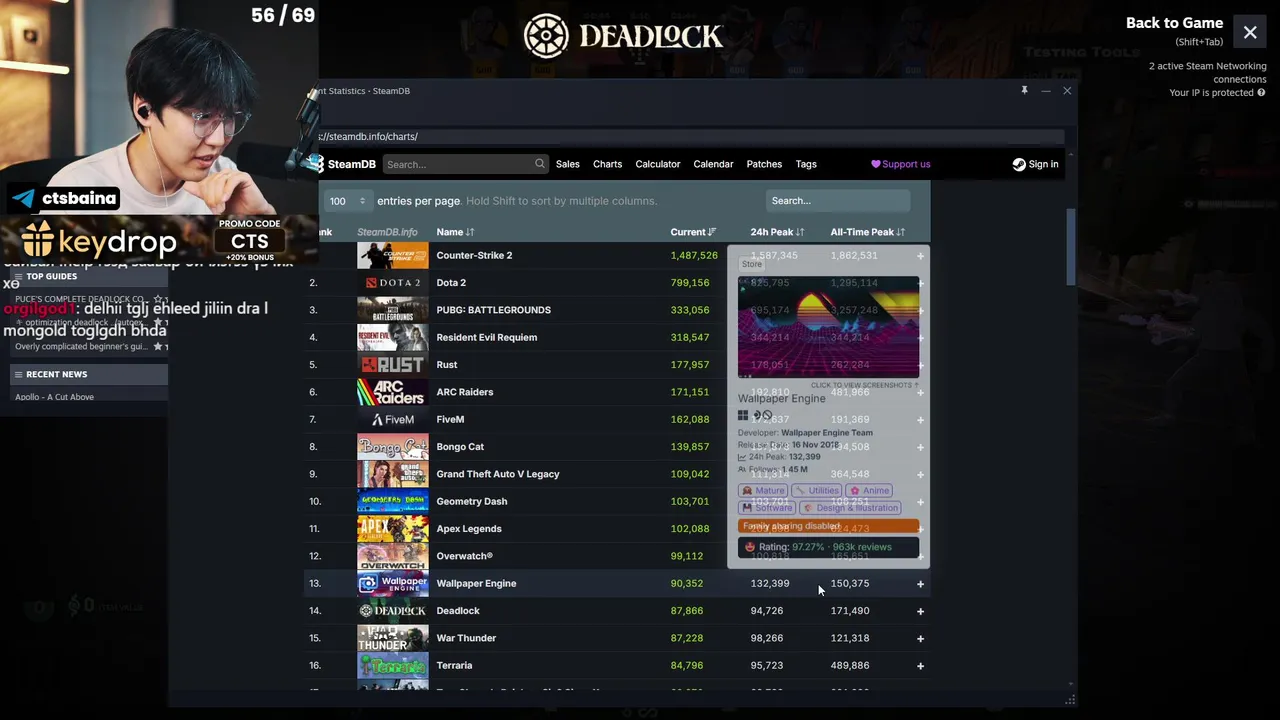The height and width of the screenshot is (720, 1280).
Task: Click Dota 2 current count 799,156
Action: [x=690, y=283]
